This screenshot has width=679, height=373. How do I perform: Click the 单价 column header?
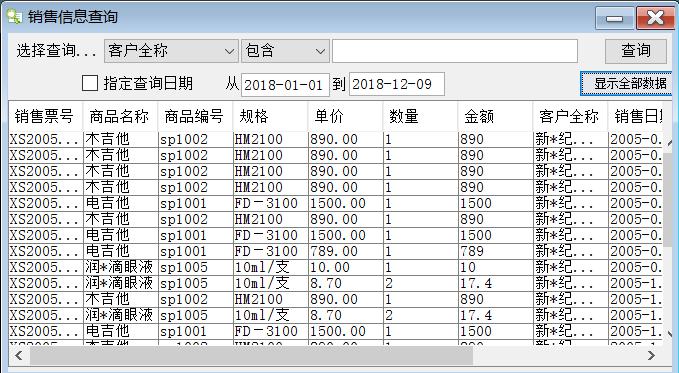coord(345,117)
